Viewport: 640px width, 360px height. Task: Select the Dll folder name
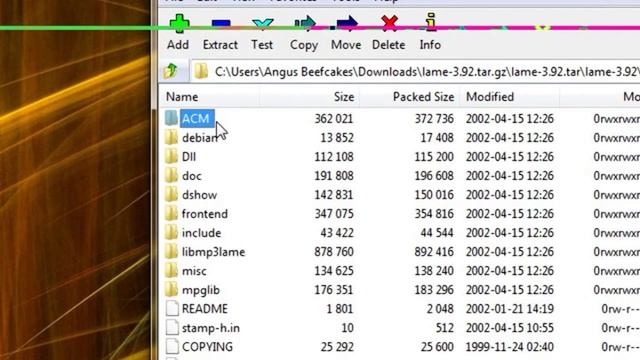189,157
